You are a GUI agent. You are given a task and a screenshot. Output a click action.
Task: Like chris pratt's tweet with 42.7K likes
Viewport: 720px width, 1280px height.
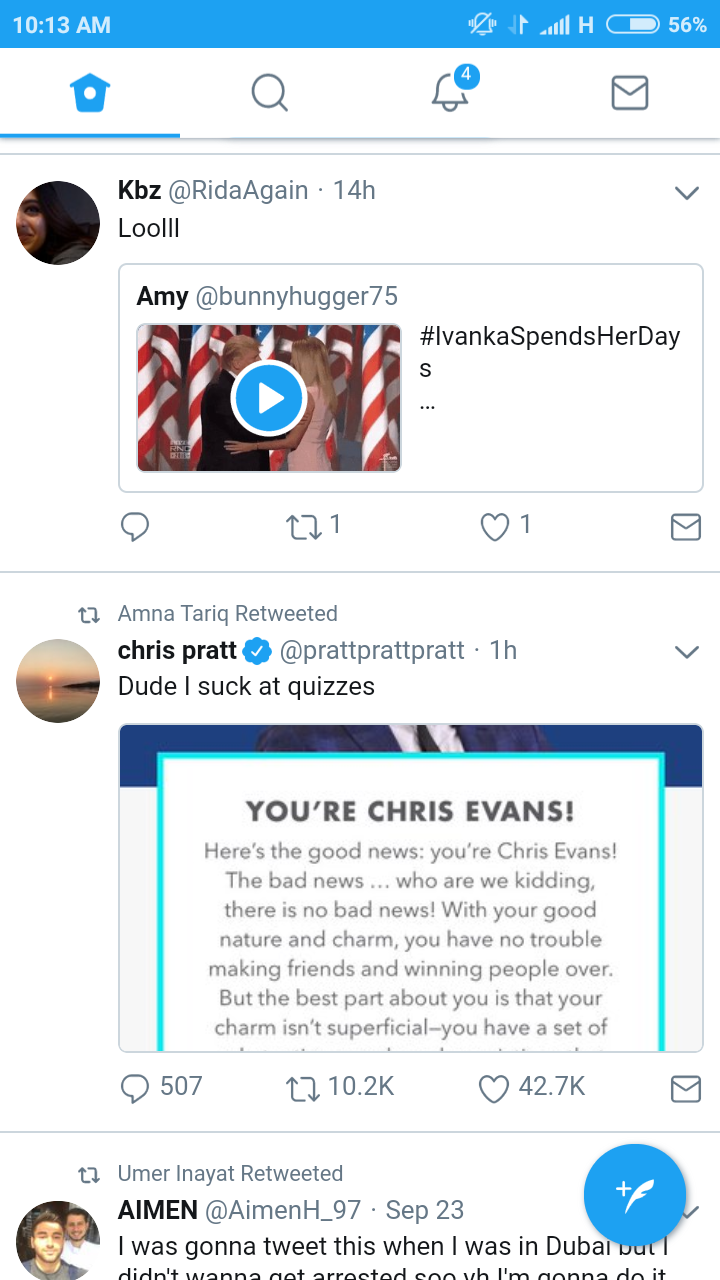[x=495, y=1088]
